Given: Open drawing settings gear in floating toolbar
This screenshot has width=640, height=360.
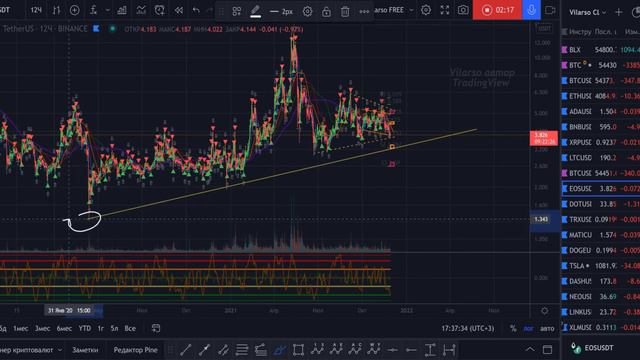Looking at the screenshot, I should [x=307, y=11].
